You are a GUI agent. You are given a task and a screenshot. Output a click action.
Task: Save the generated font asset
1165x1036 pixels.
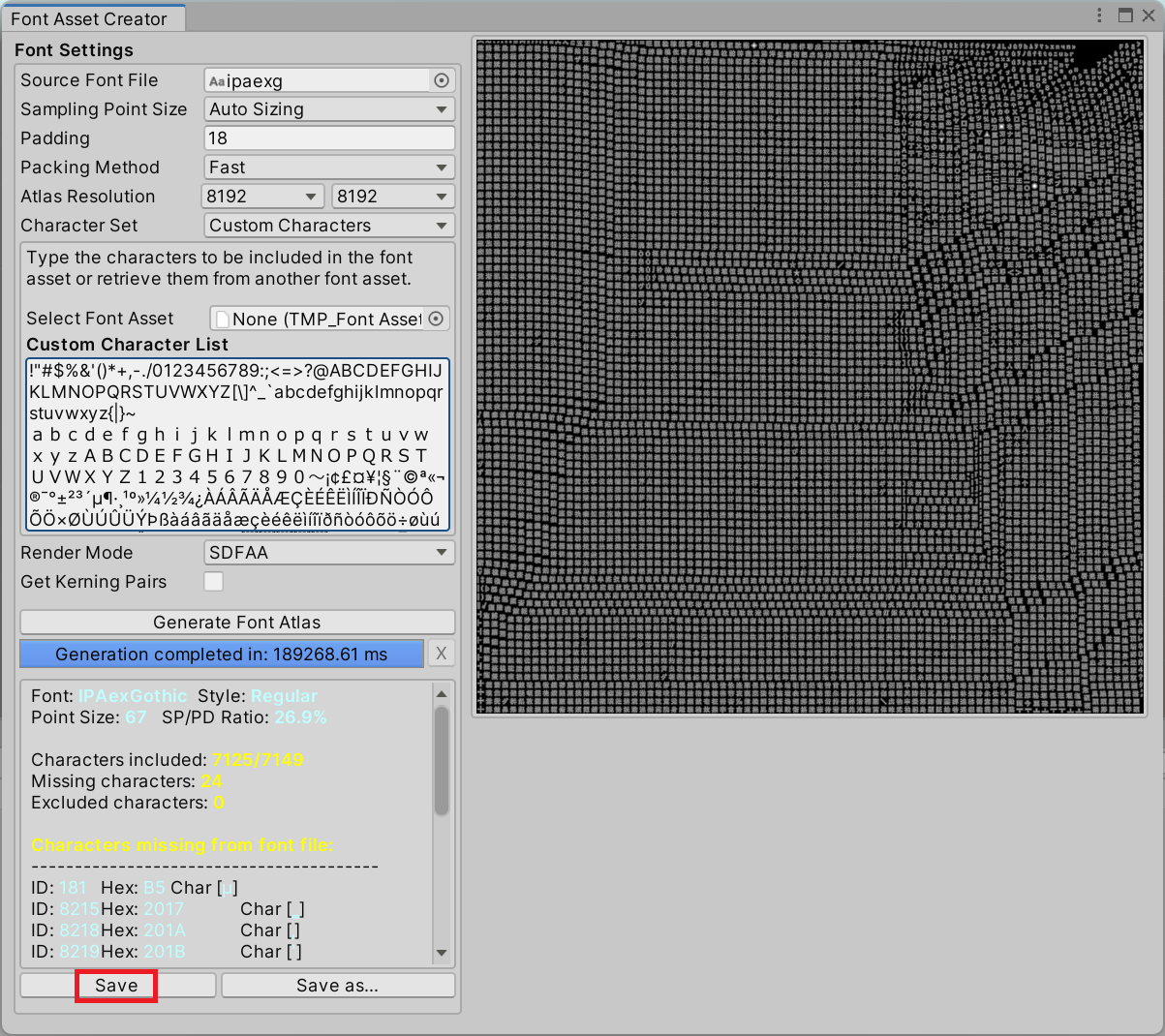(x=115, y=985)
